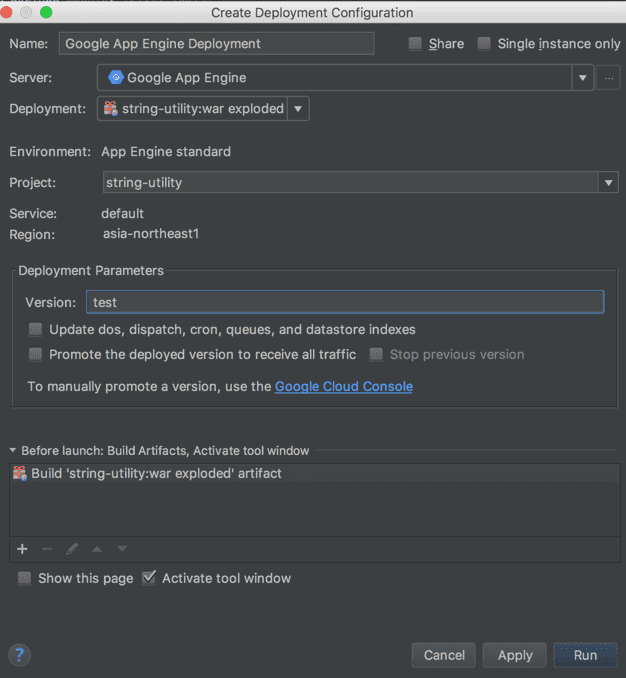This screenshot has height=678, width=626.
Task: Enable the Share checkbox
Action: (416, 44)
